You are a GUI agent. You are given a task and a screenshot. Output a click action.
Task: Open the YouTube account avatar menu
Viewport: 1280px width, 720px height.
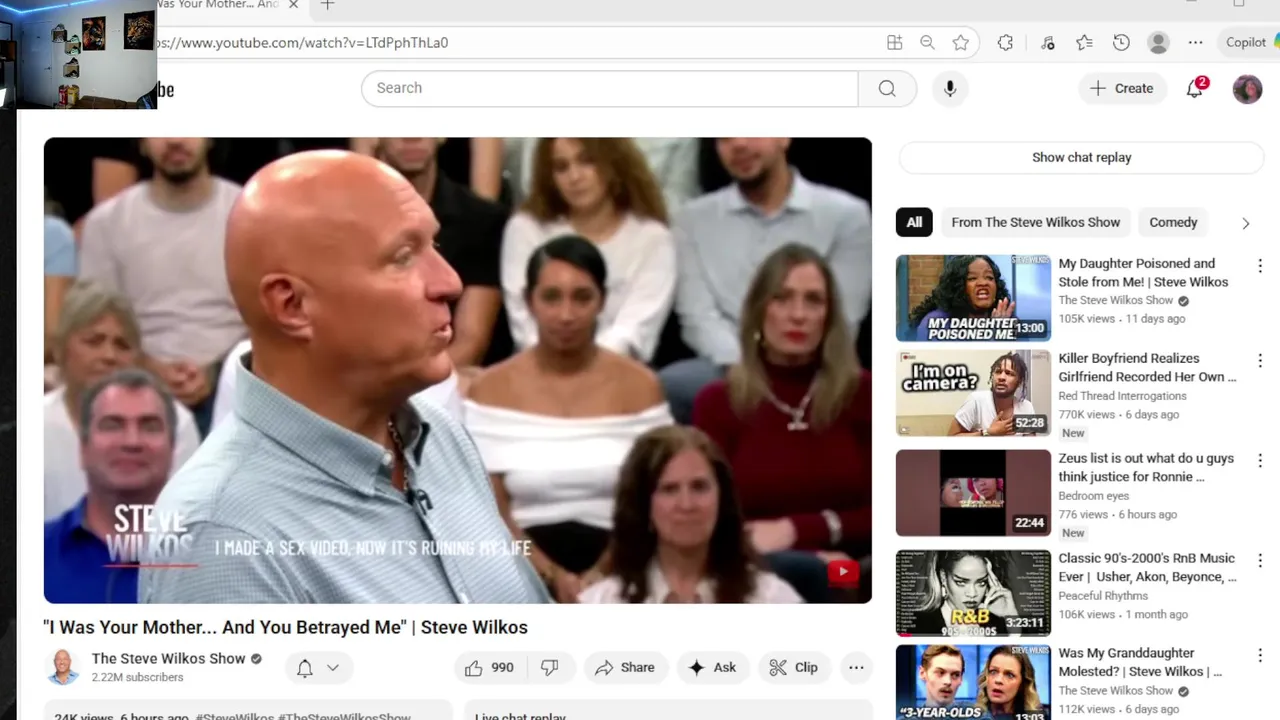(x=1247, y=88)
